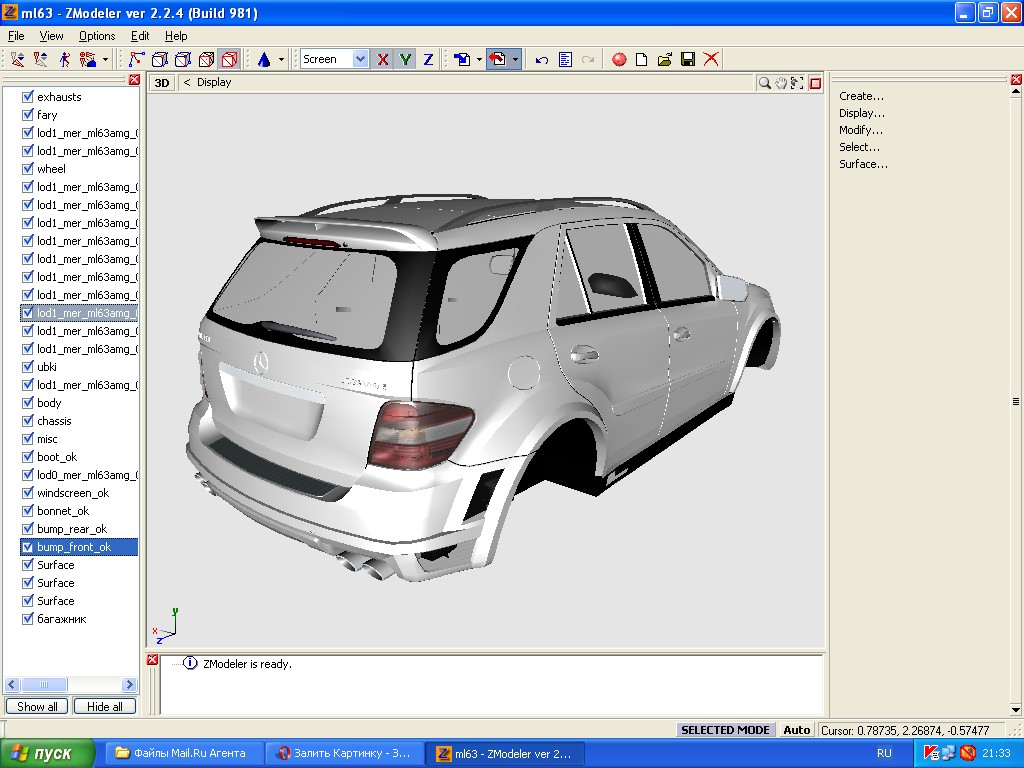Open dropdown beside the blue arrow box icon
The height and width of the screenshot is (768, 1024).
pos(479,59)
